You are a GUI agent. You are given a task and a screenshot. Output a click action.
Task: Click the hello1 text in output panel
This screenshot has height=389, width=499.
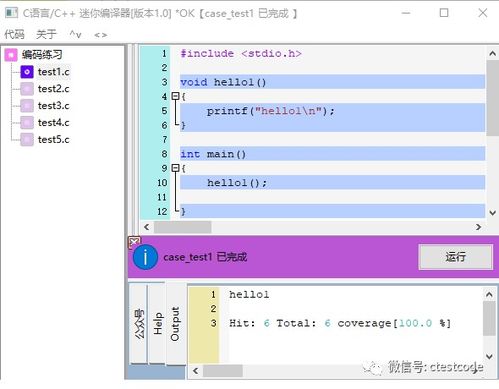(x=249, y=294)
